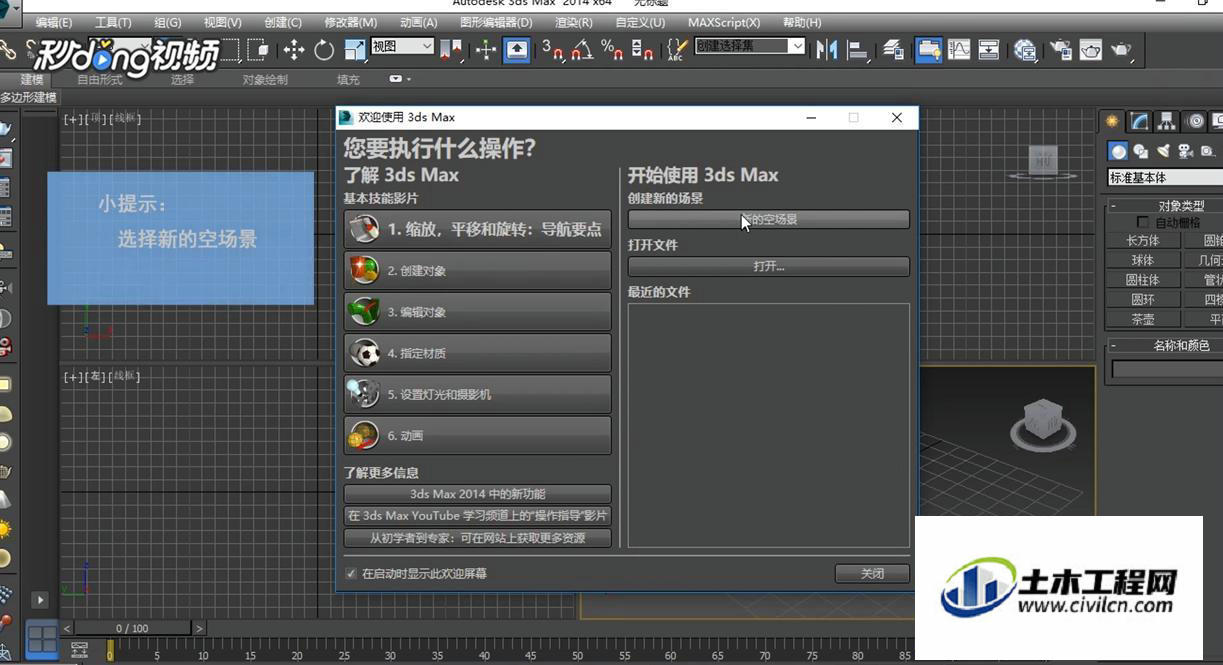Open the MAXScript(X) menu

coord(724,22)
